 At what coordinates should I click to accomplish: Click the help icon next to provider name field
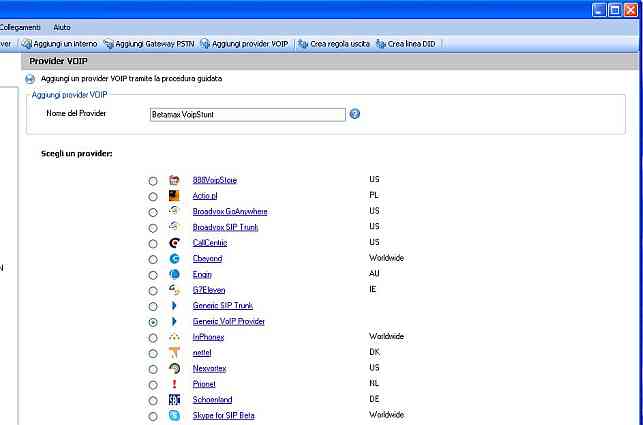pyautogui.click(x=355, y=114)
